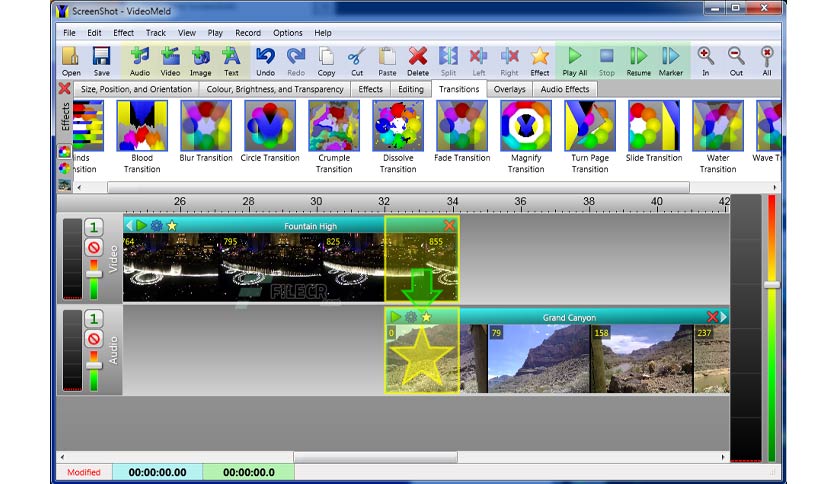Viewport: 836px width, 484px height.
Task: Save the project with Save icon
Action: click(x=101, y=61)
